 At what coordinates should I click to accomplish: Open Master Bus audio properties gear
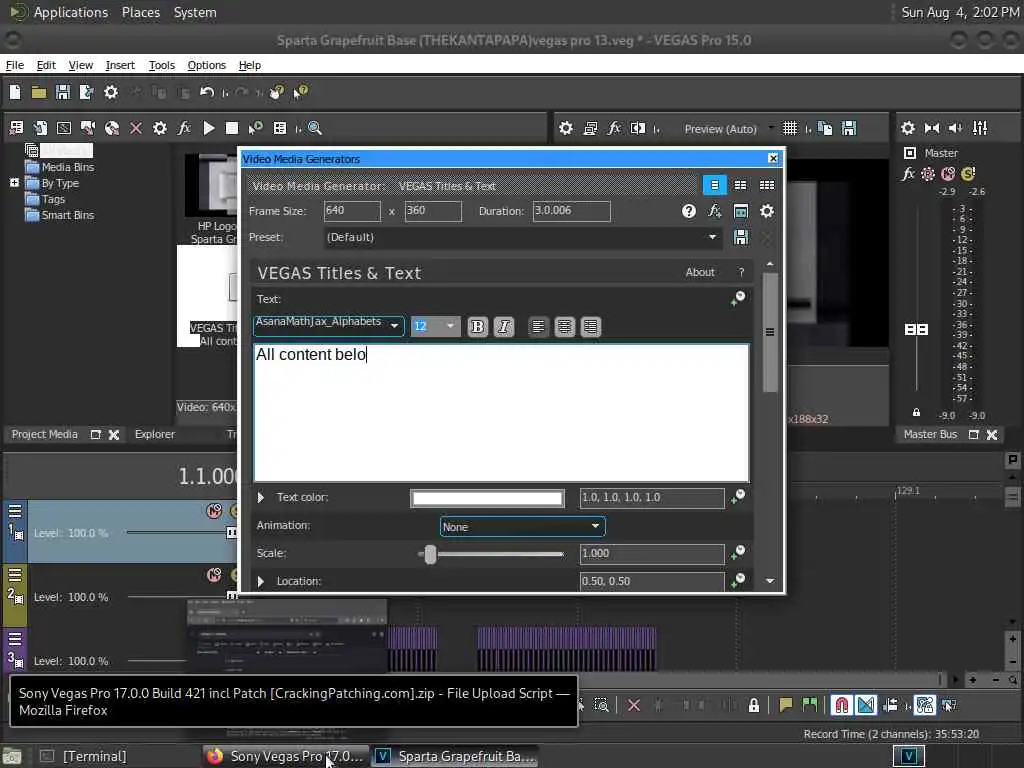click(x=908, y=129)
